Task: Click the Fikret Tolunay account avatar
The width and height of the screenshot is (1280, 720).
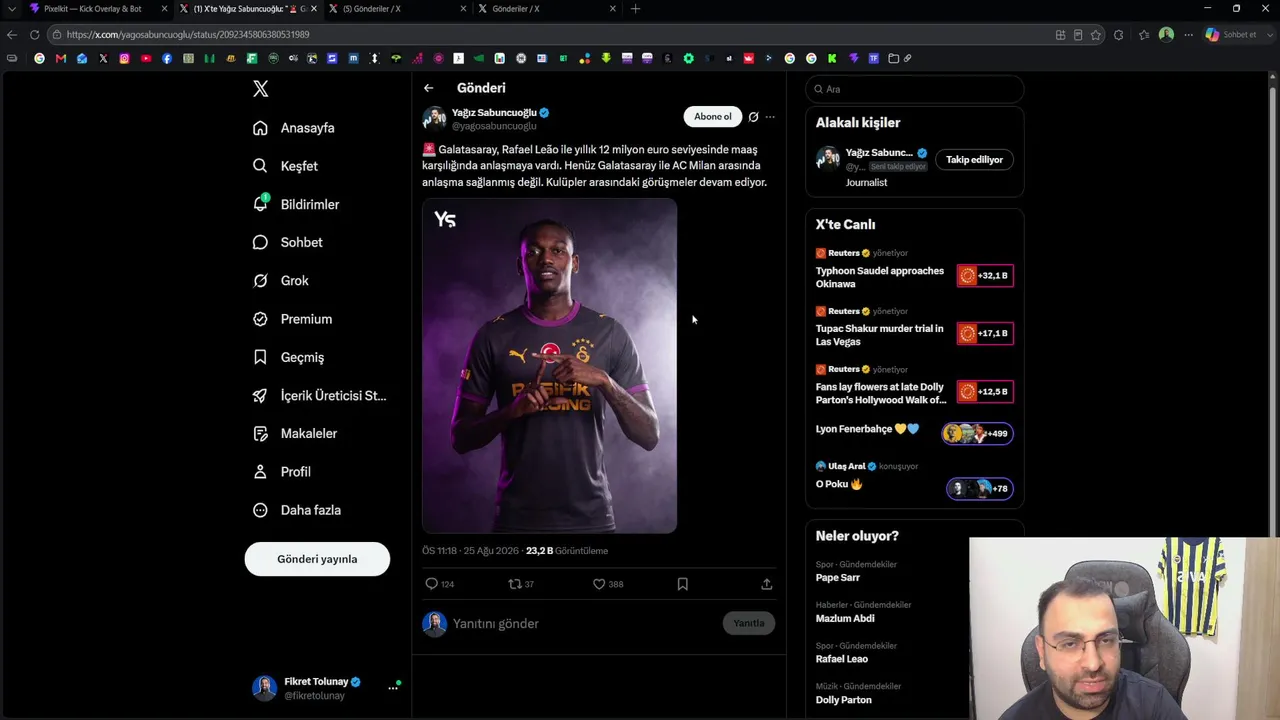Action: [264, 688]
